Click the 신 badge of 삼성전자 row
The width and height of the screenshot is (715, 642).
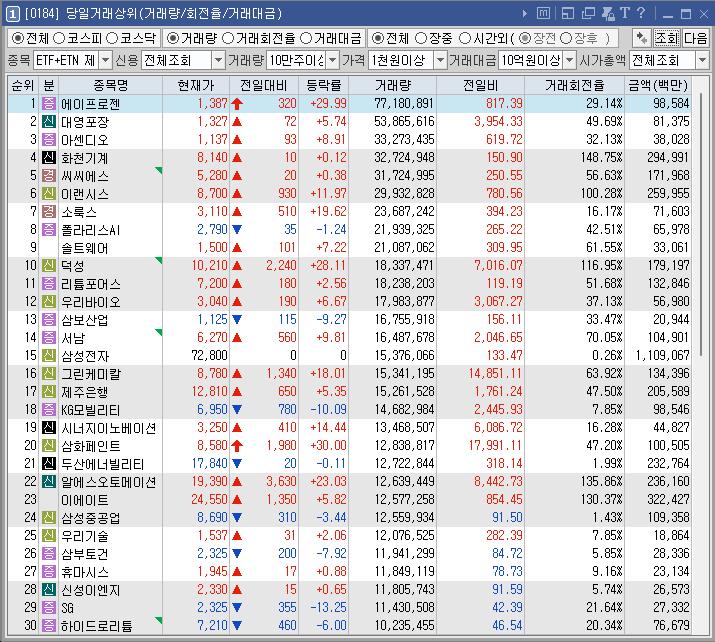click(x=49, y=355)
